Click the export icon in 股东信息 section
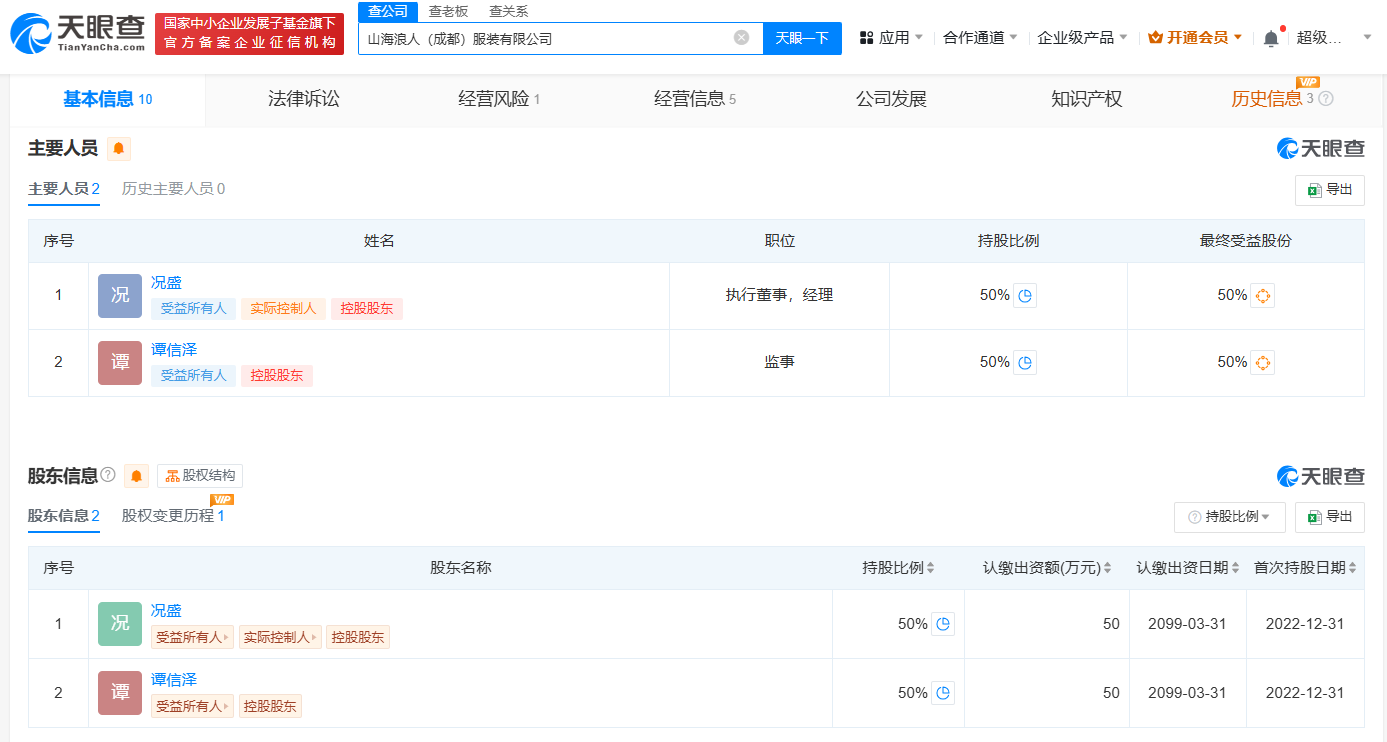The image size is (1387, 742). pos(1329,517)
